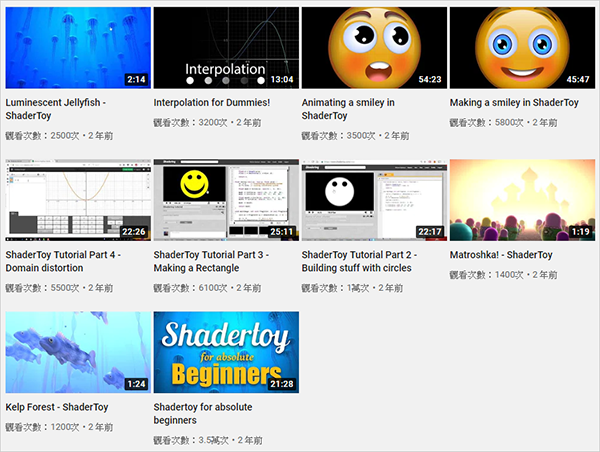Open 'ShaderToy Tutorial Part 4 - Domain distortion' title
600x452 pixels.
point(67,261)
